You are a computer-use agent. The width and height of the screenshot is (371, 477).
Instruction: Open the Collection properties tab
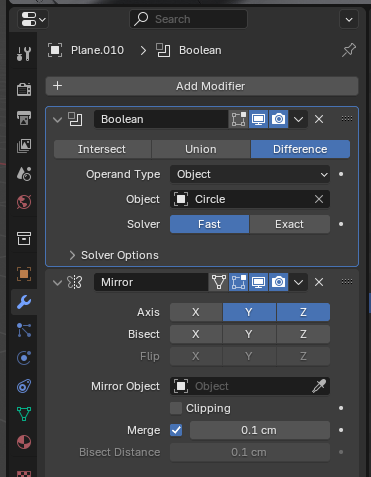pos(24,238)
